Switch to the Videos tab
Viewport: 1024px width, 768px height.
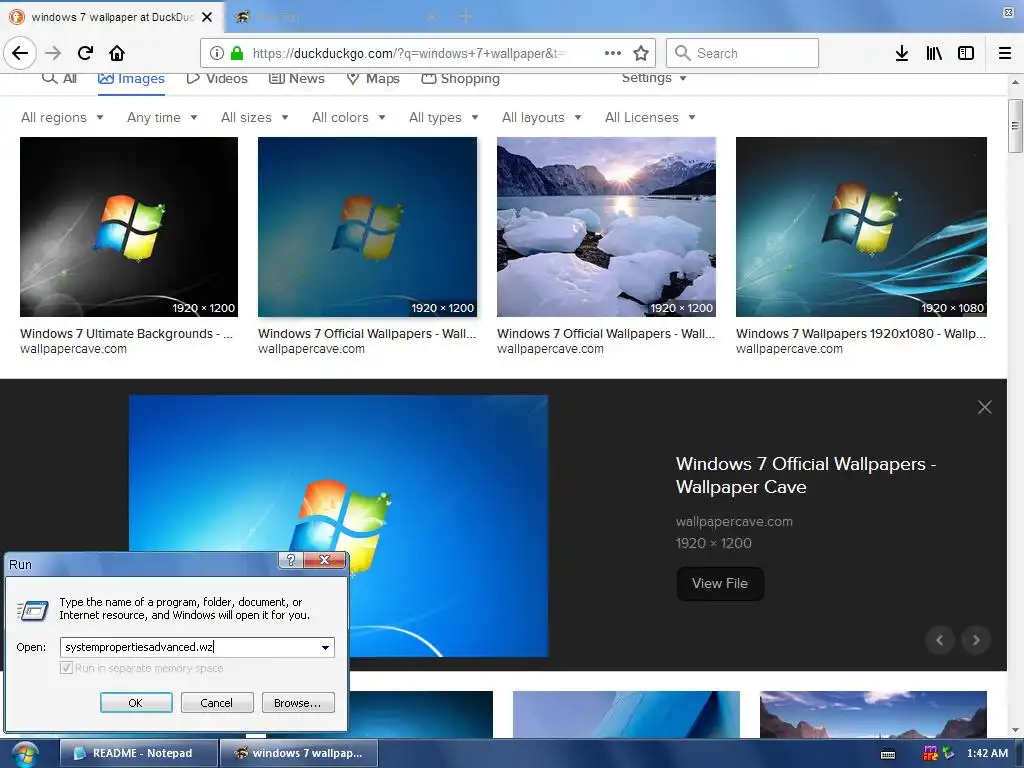(x=217, y=78)
